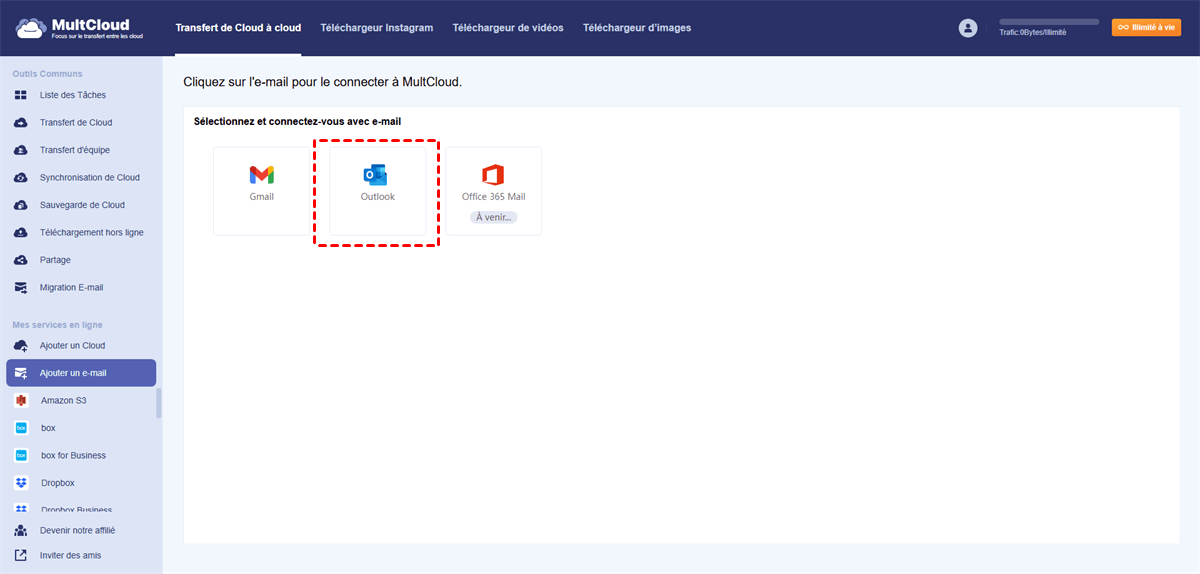Image resolution: width=1200 pixels, height=574 pixels.
Task: Click the À venir... badge
Action: [494, 217]
